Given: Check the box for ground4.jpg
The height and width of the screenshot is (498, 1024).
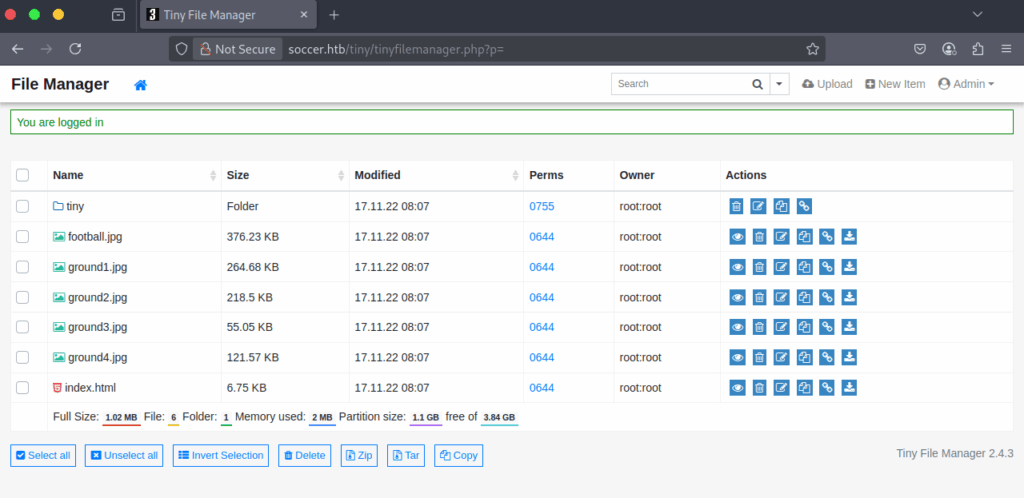Looking at the screenshot, I should (x=23, y=358).
